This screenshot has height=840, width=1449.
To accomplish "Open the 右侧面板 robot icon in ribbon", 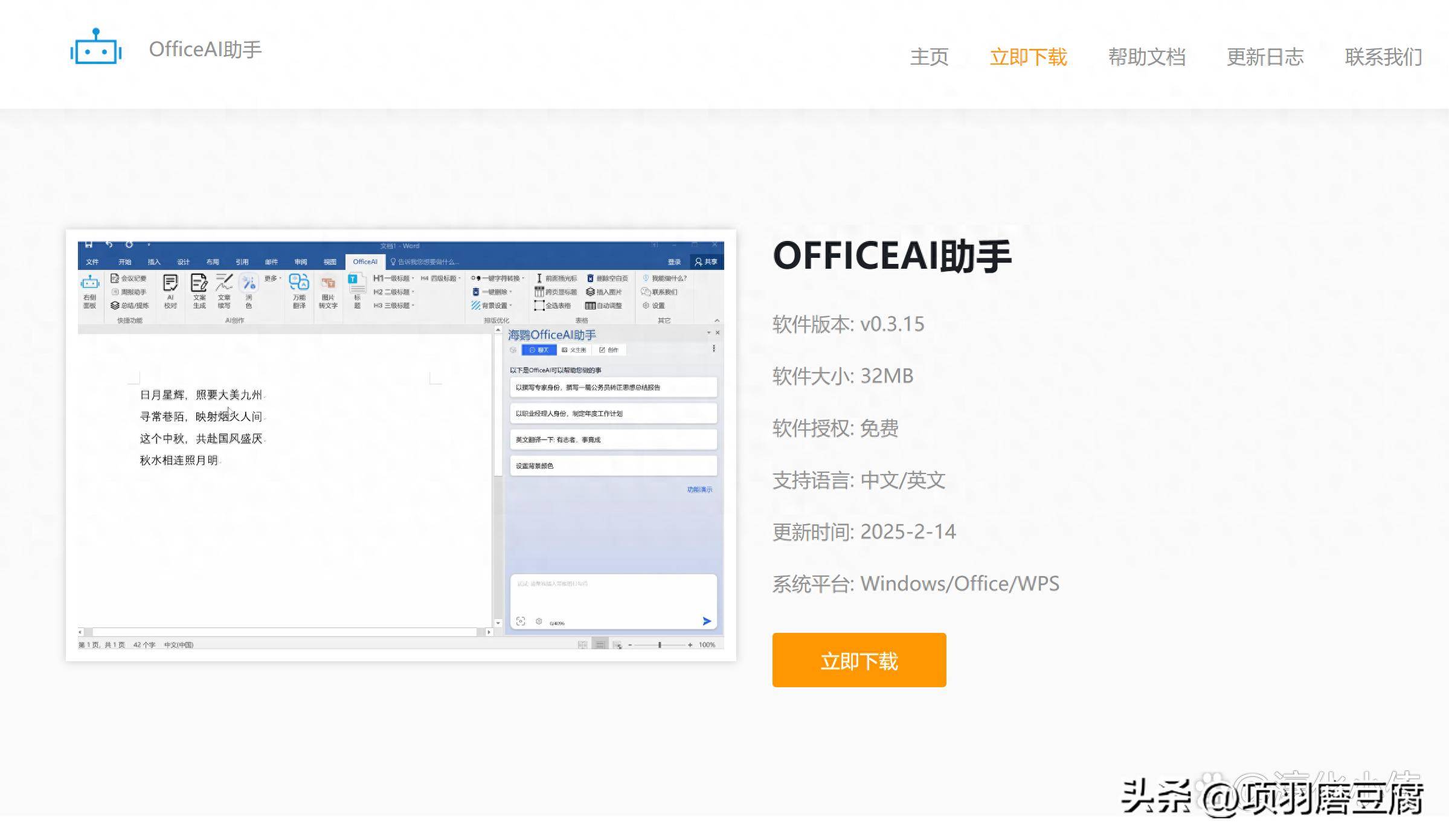I will click(x=89, y=291).
